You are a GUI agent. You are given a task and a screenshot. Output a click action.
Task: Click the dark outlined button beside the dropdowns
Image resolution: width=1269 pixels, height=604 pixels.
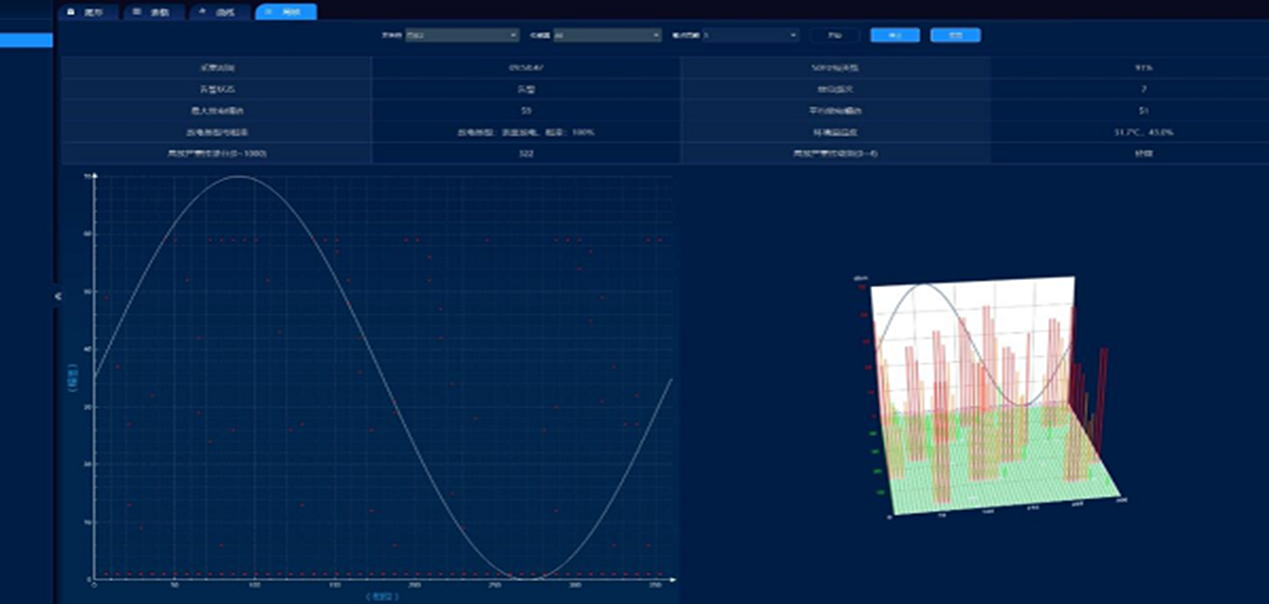tap(835, 35)
